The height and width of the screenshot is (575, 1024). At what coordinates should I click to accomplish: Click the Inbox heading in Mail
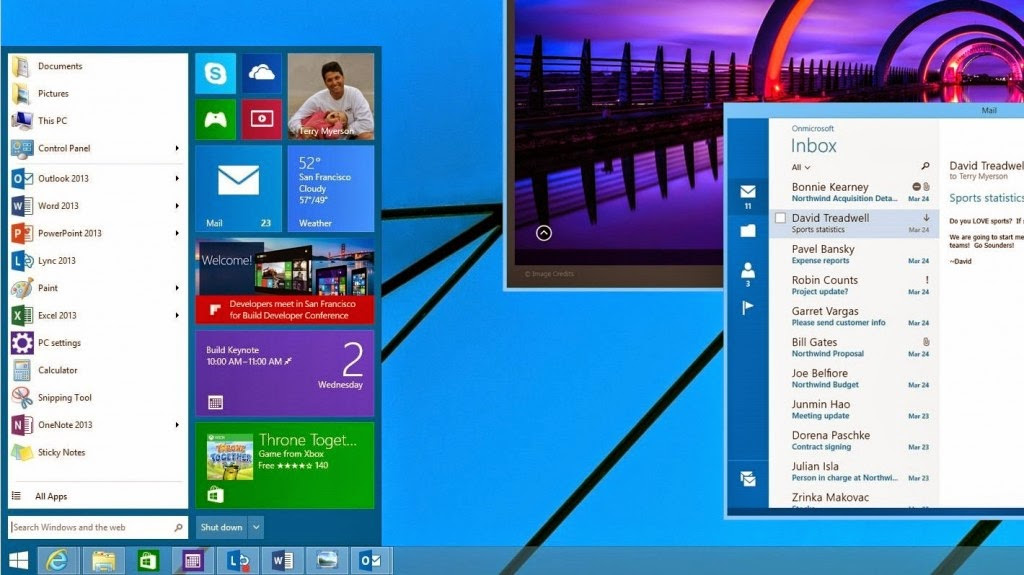click(813, 146)
